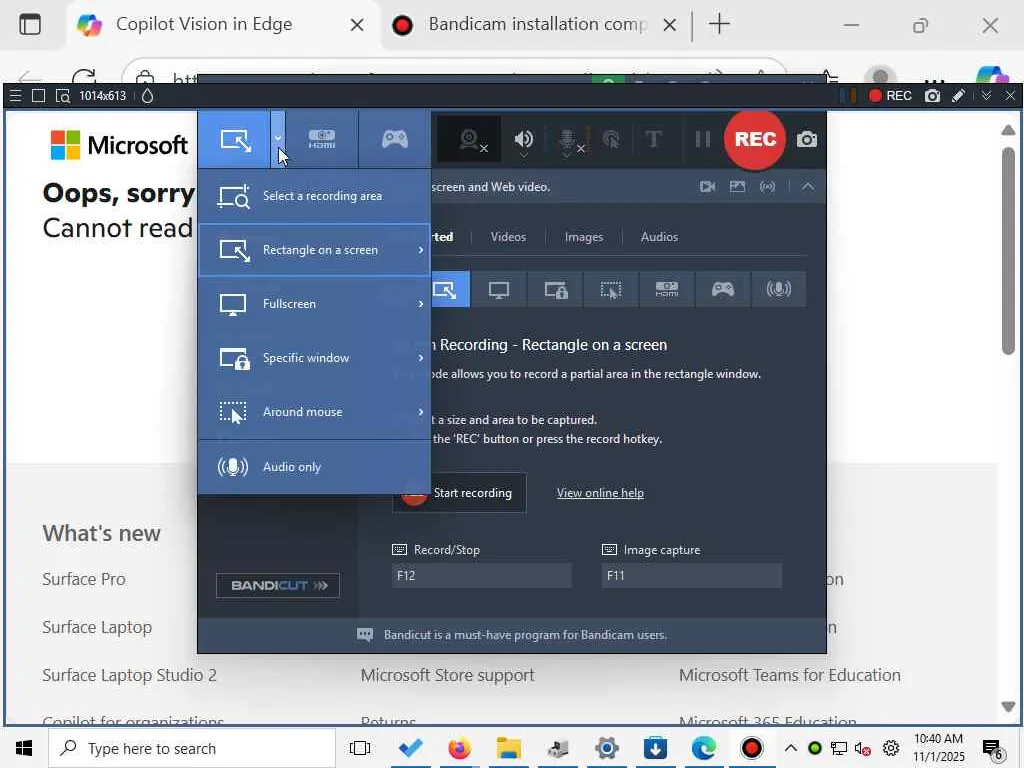This screenshot has width=1024, height=768.
Task: Click double chevron down on recording bar
Action: click(x=986, y=96)
